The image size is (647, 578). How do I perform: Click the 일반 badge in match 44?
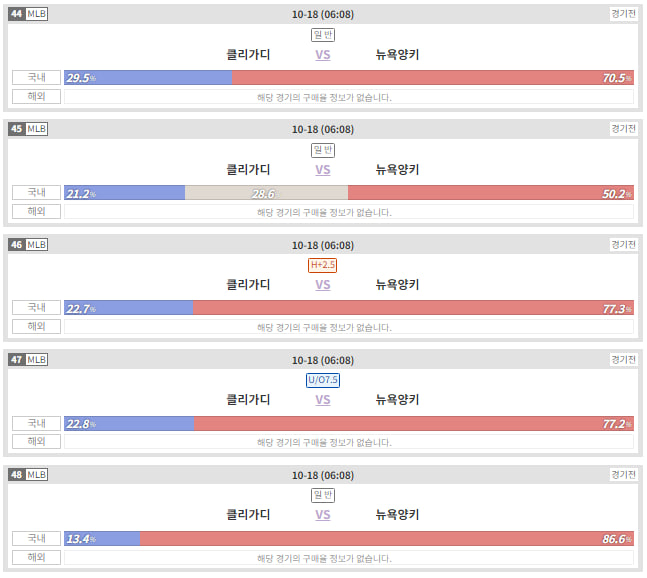(323, 35)
